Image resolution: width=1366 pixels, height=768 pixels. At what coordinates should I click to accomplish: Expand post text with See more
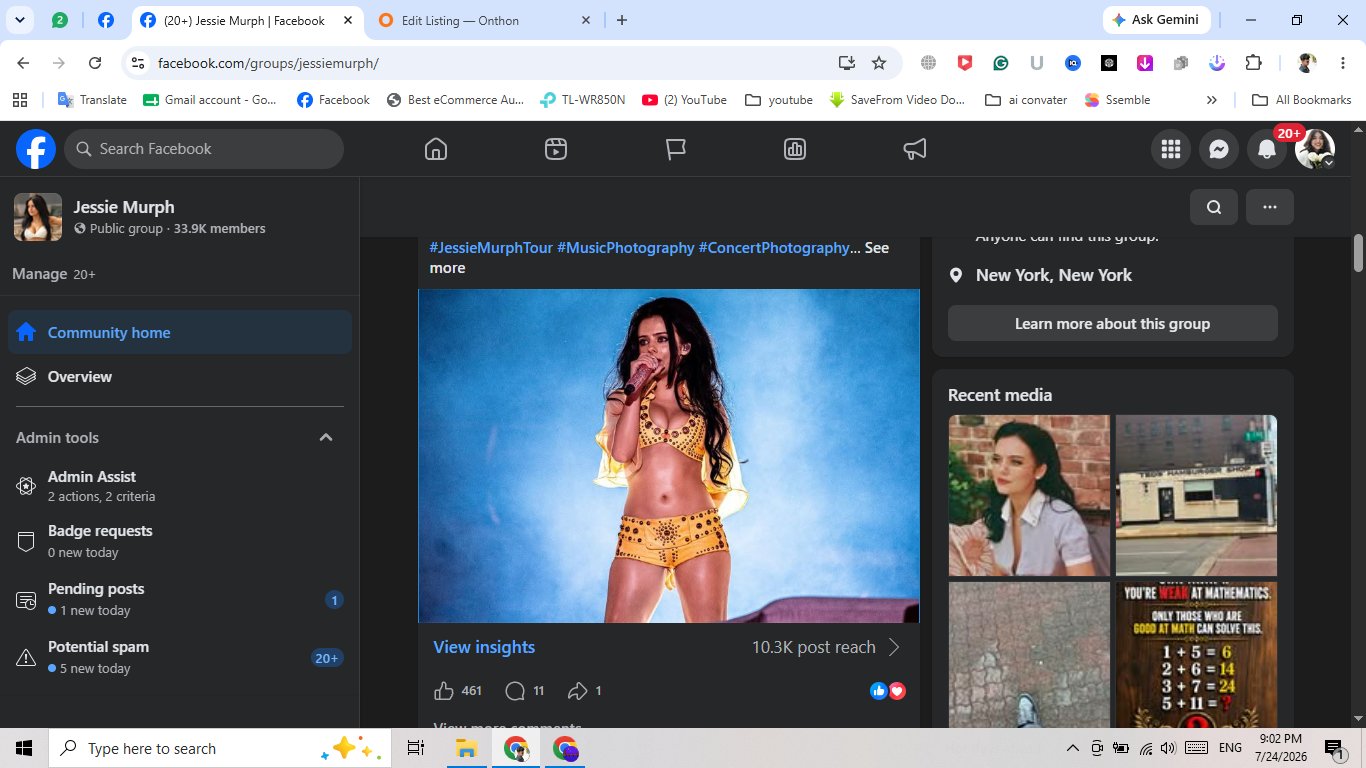pos(660,257)
